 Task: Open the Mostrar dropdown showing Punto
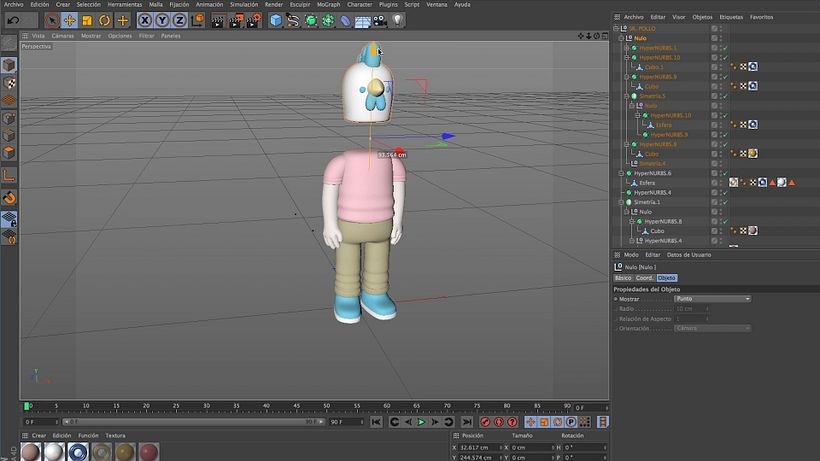coord(712,299)
